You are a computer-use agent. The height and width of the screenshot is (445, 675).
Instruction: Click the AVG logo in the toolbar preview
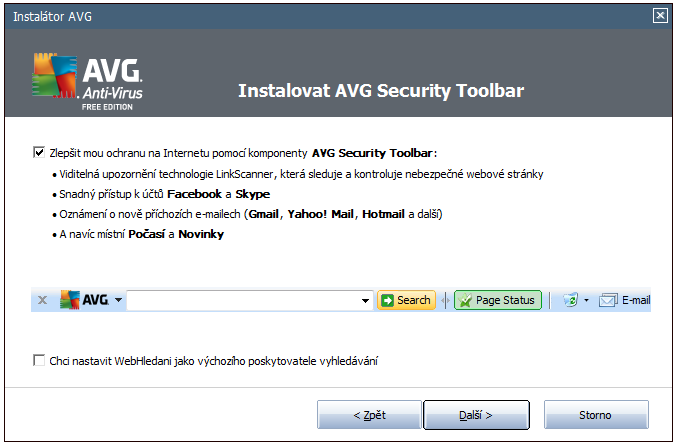(x=84, y=300)
